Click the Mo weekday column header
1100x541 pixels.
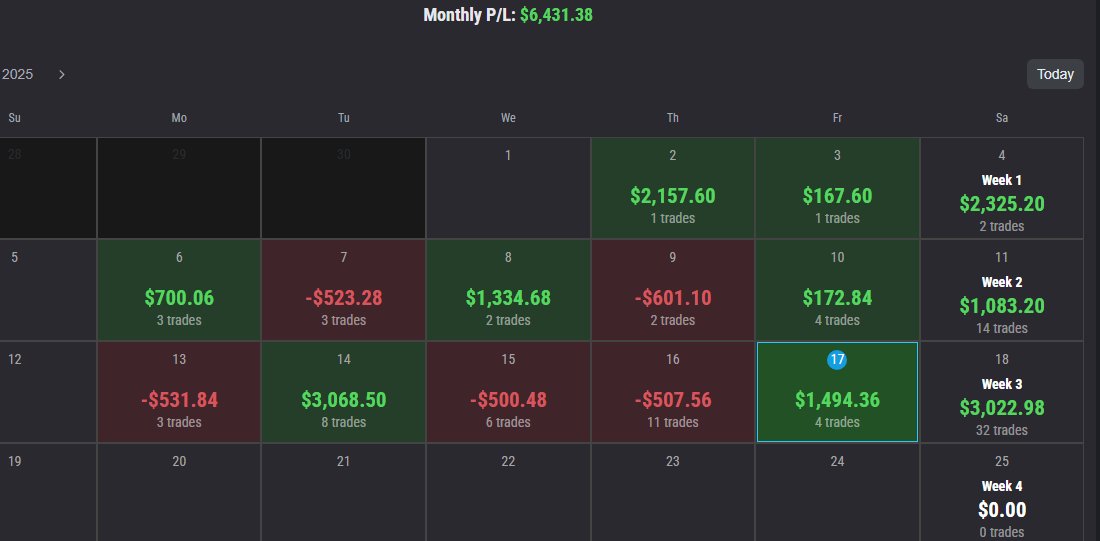coord(179,118)
